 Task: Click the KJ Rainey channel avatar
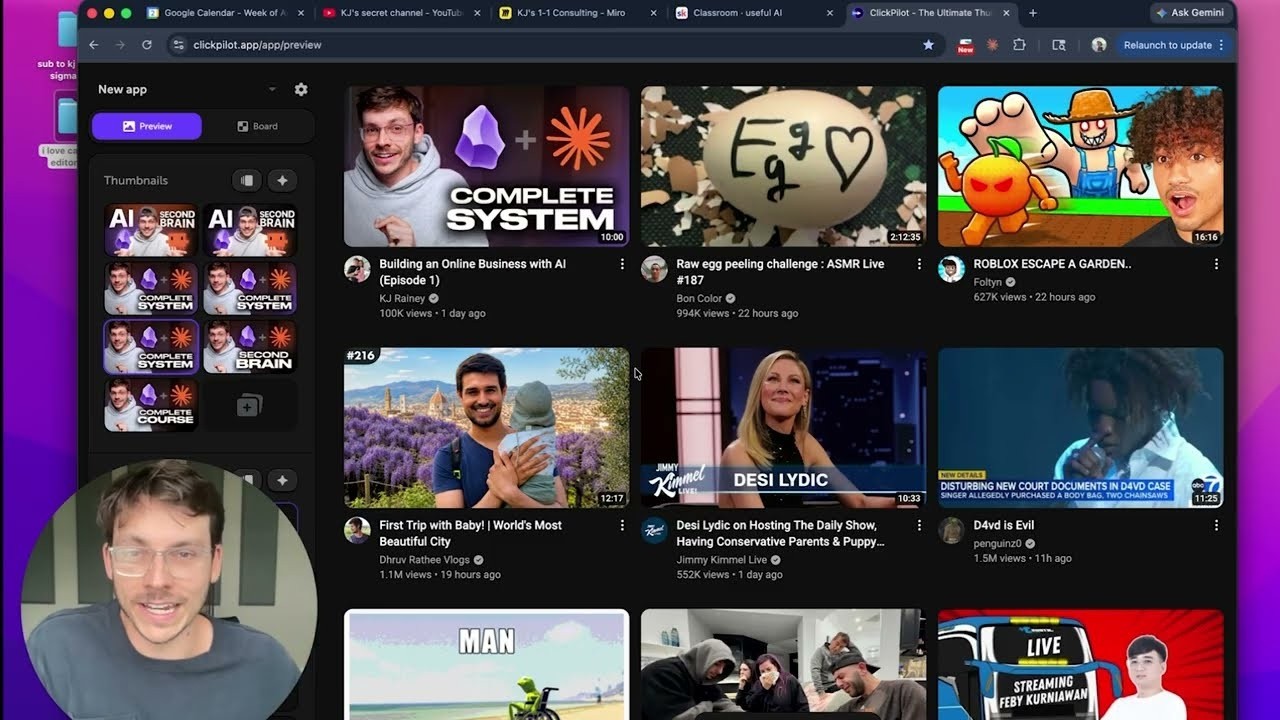tap(357, 269)
